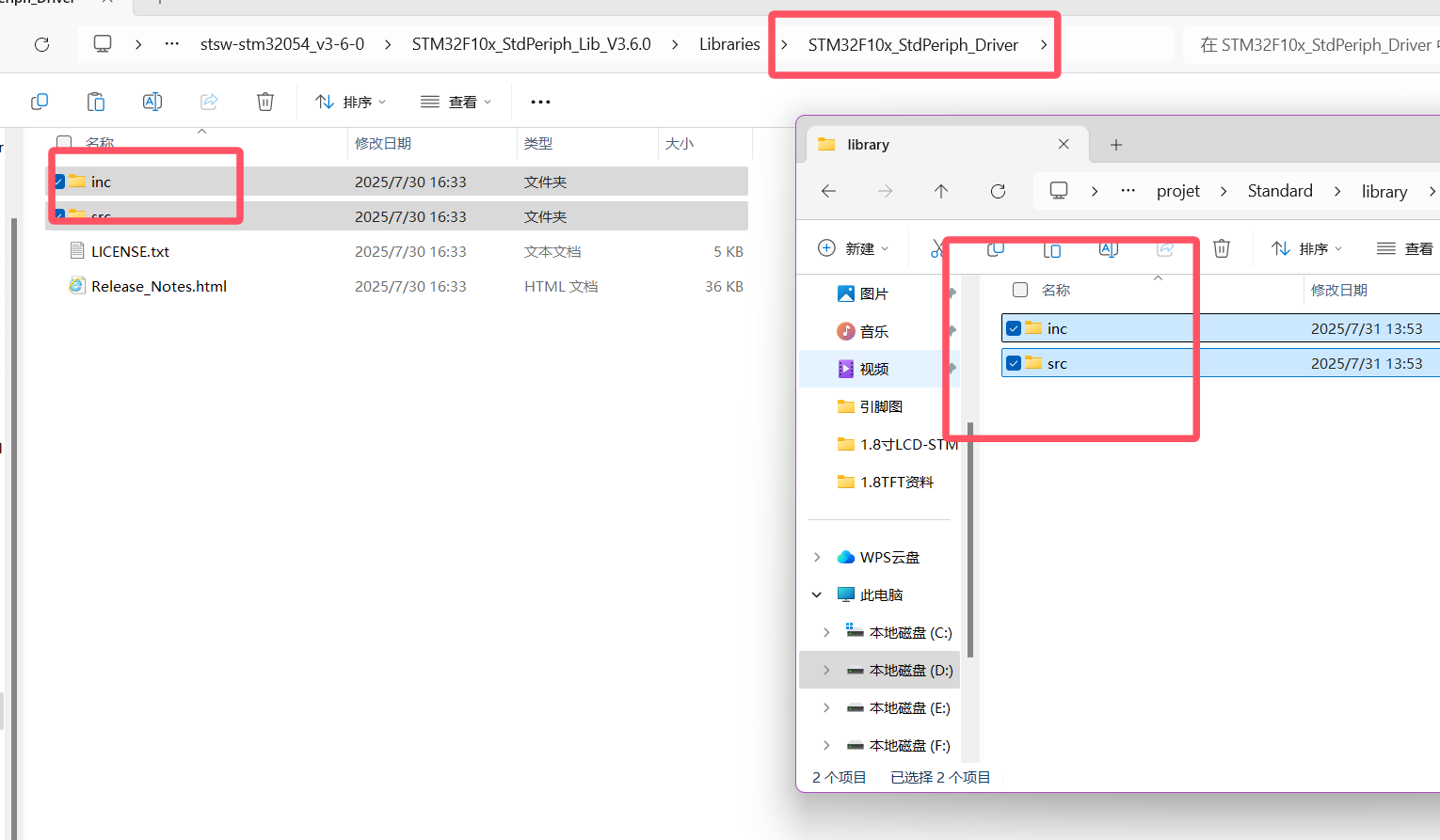Collapse 此电脑 tree node
Screen dimensions: 1440x840
click(817, 594)
